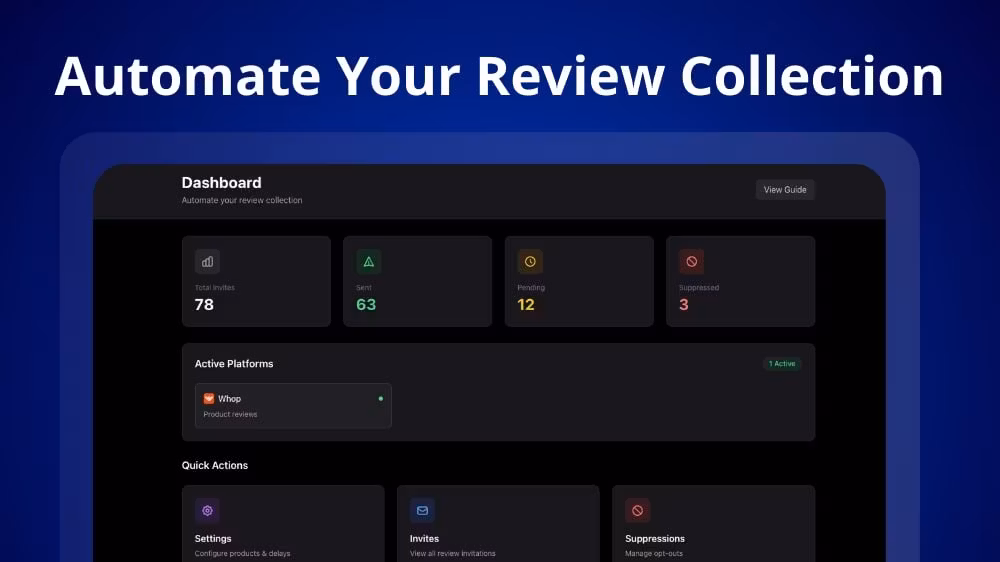The width and height of the screenshot is (1000, 562).
Task: Open 'View all review invitations' under Invites
Action: coord(452,553)
